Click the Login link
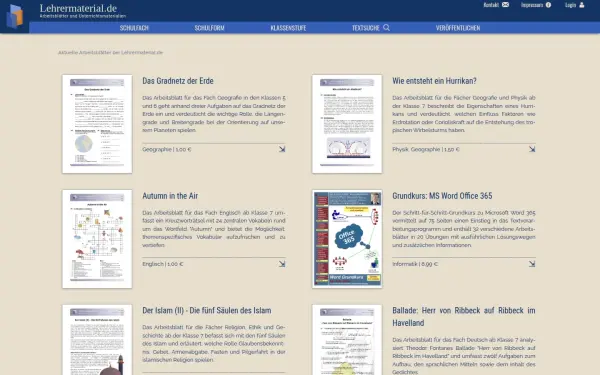The width and height of the screenshot is (600, 375). [571, 5]
